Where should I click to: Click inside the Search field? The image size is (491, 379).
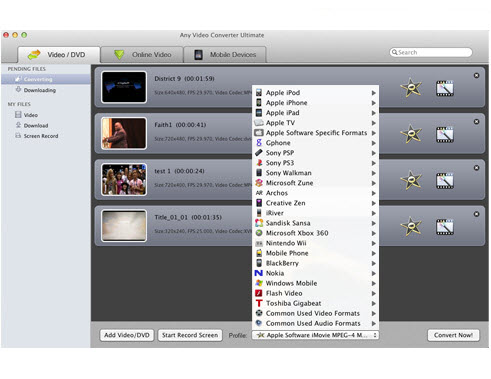431,52
